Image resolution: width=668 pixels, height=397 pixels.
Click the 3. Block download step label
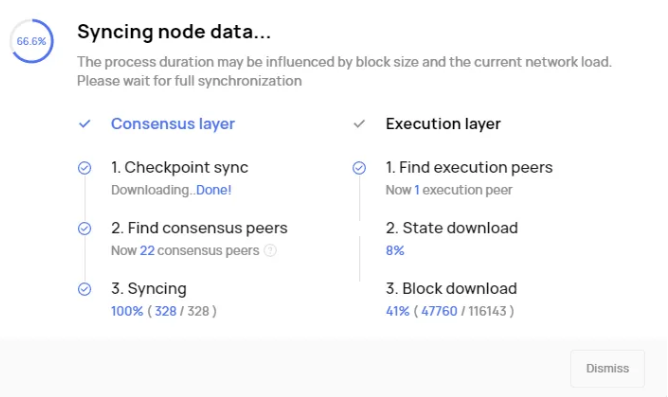tap(451, 288)
